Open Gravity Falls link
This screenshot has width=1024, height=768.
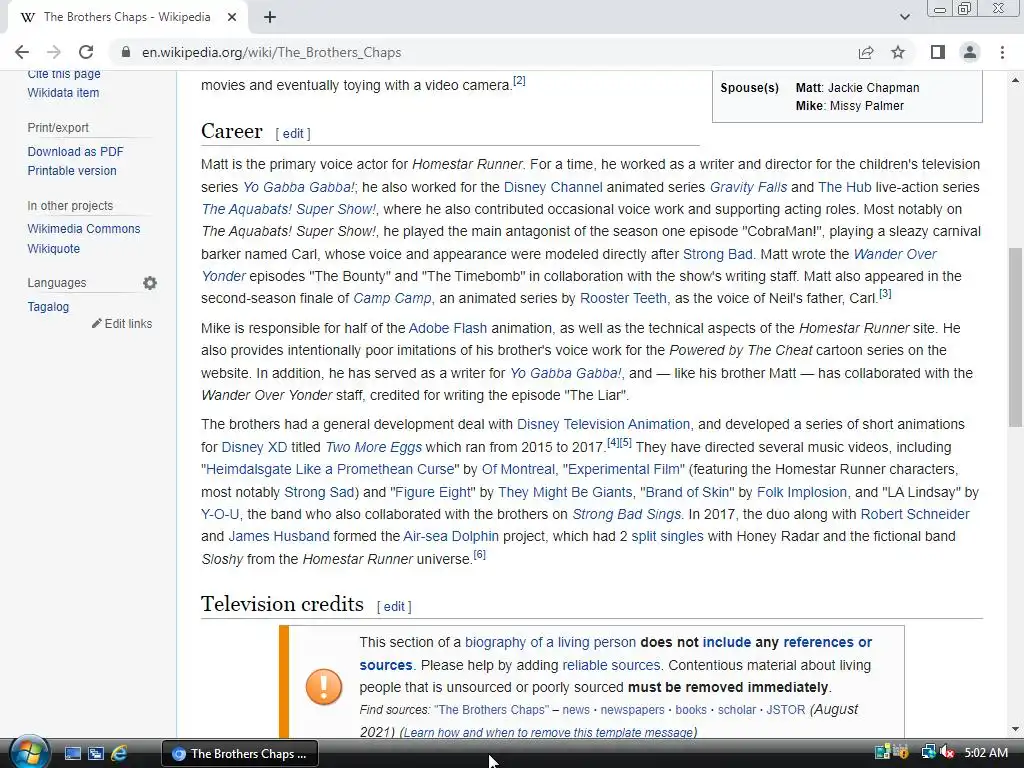point(748,187)
